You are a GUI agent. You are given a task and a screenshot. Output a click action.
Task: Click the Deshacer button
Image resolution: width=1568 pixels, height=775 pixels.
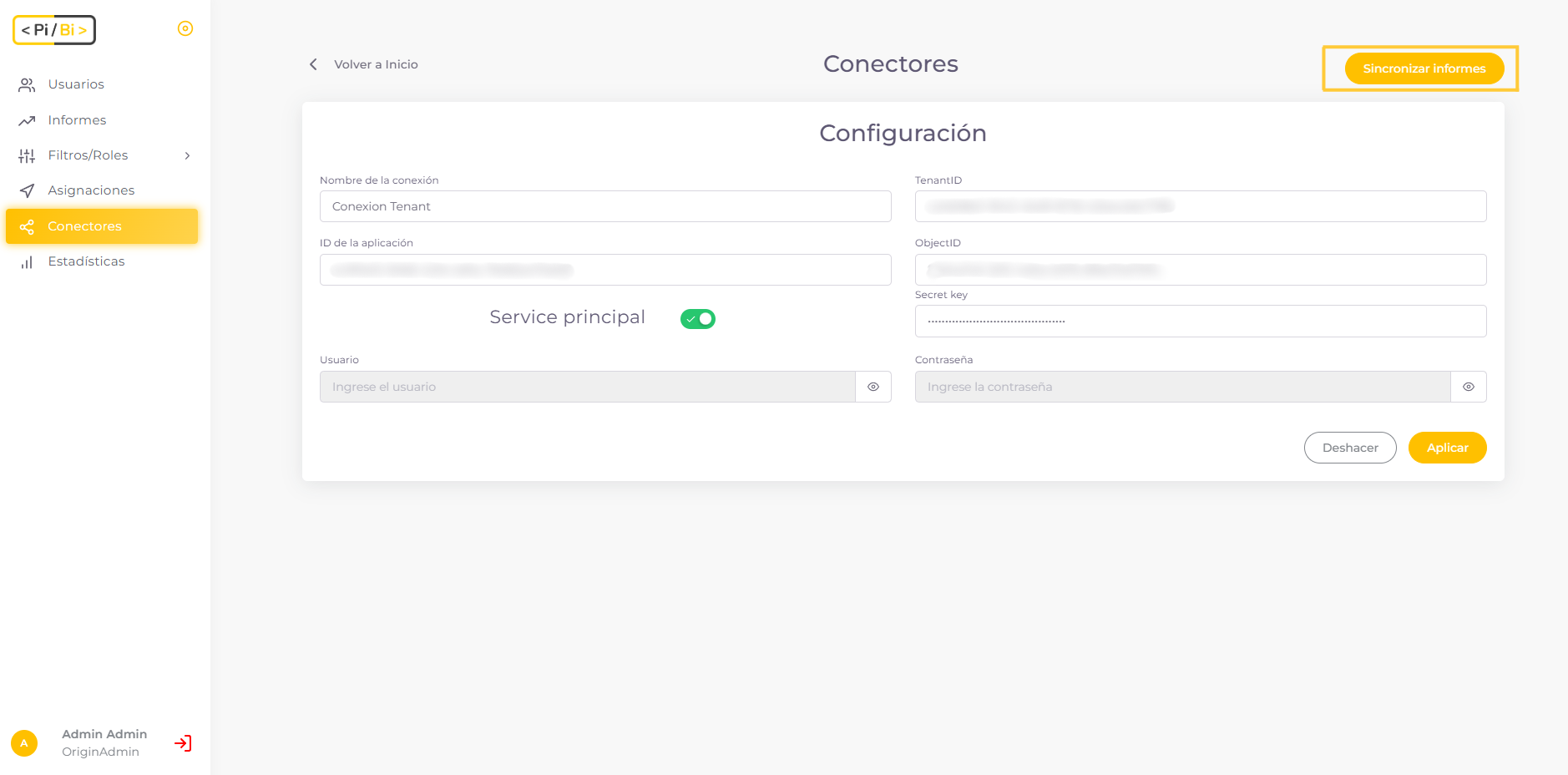tap(1349, 448)
